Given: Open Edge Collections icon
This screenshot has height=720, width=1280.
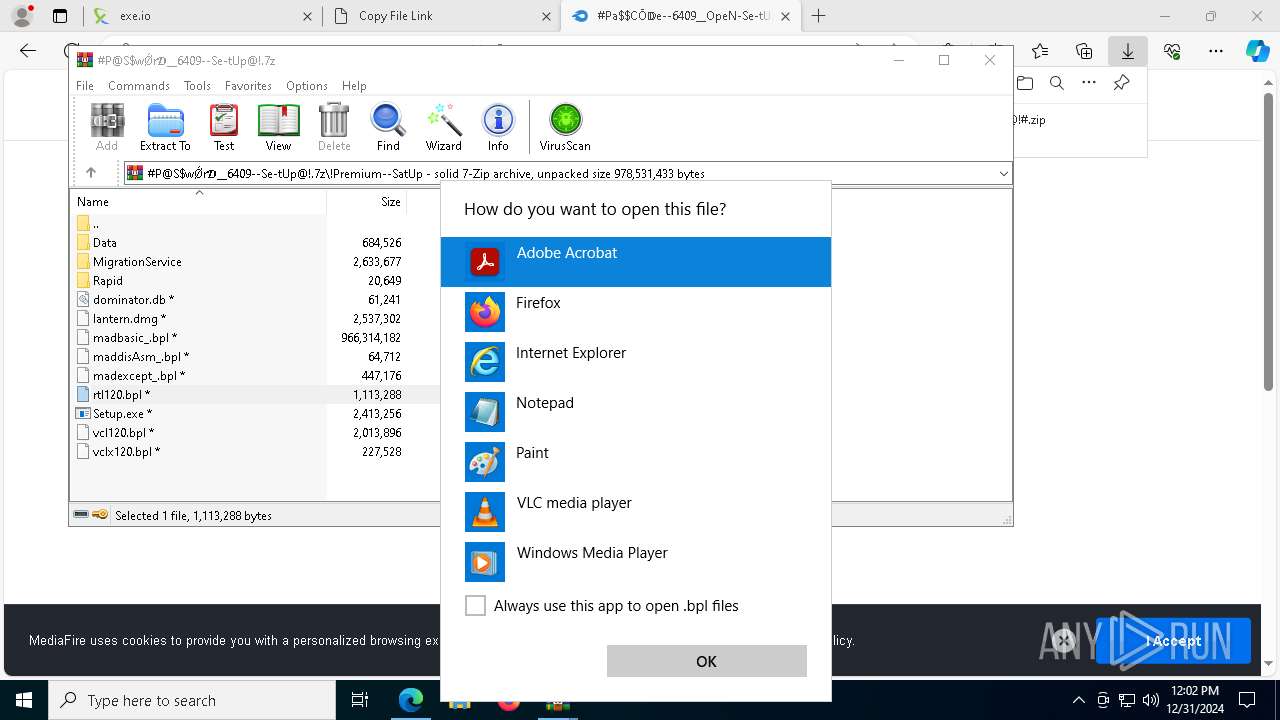Looking at the screenshot, I should click(x=1084, y=51).
